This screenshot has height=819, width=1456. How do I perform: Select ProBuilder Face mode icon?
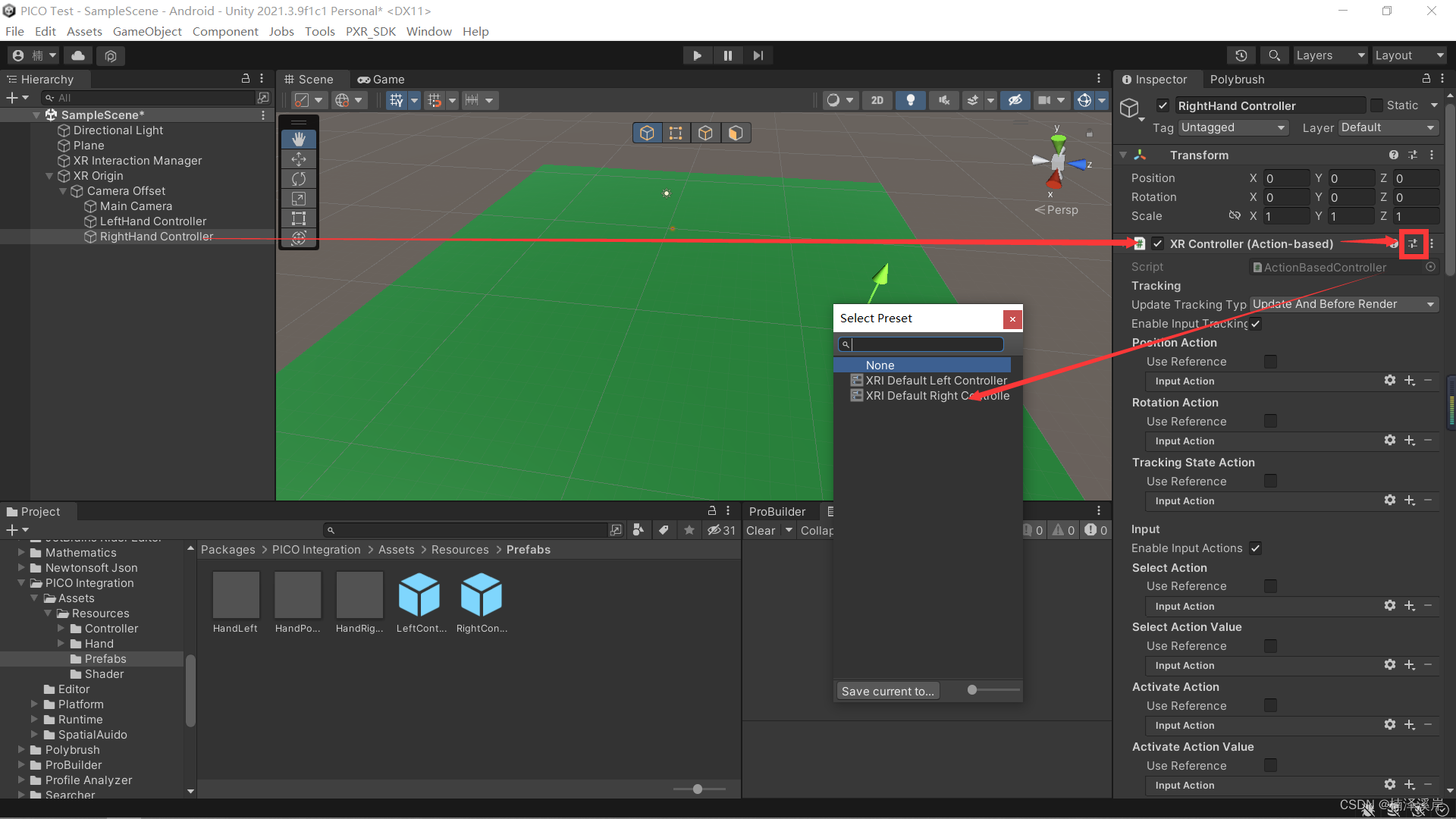(x=735, y=133)
